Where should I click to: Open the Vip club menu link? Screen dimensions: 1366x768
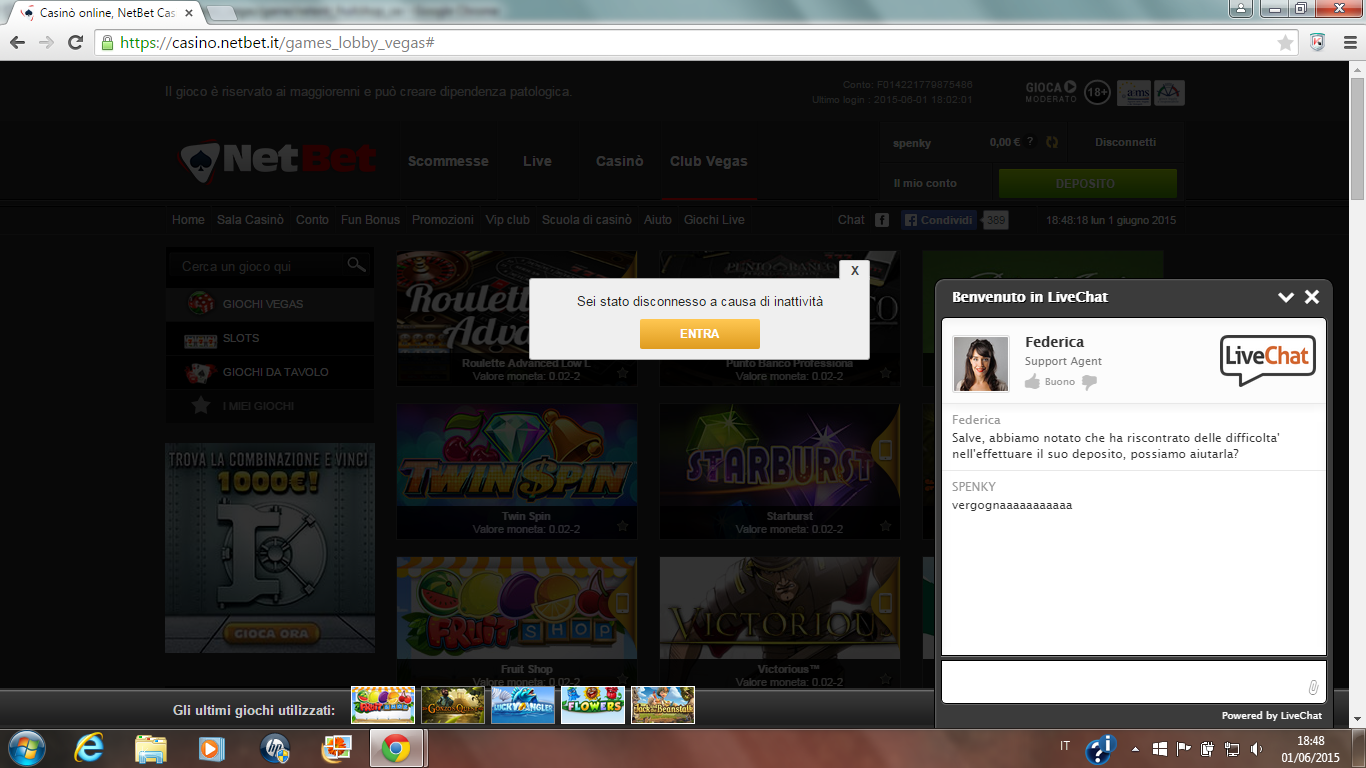pyautogui.click(x=508, y=220)
